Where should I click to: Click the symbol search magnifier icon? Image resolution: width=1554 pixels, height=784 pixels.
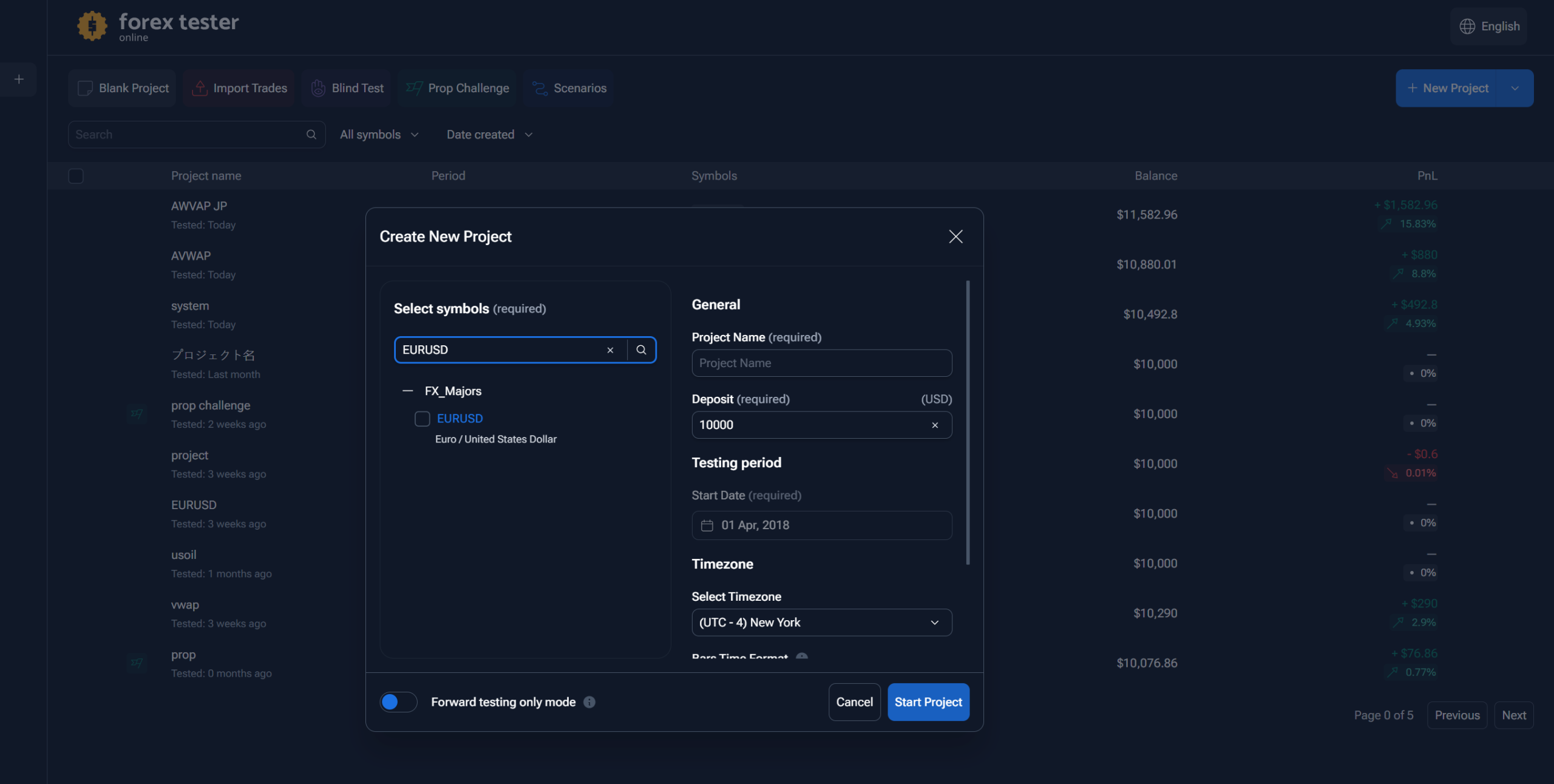click(641, 350)
